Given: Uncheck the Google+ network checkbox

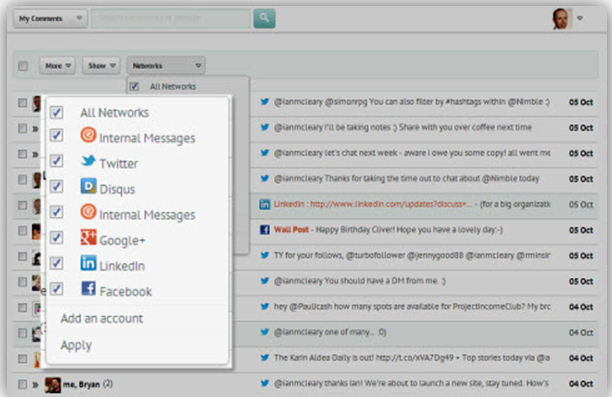Looking at the screenshot, I should [57, 237].
